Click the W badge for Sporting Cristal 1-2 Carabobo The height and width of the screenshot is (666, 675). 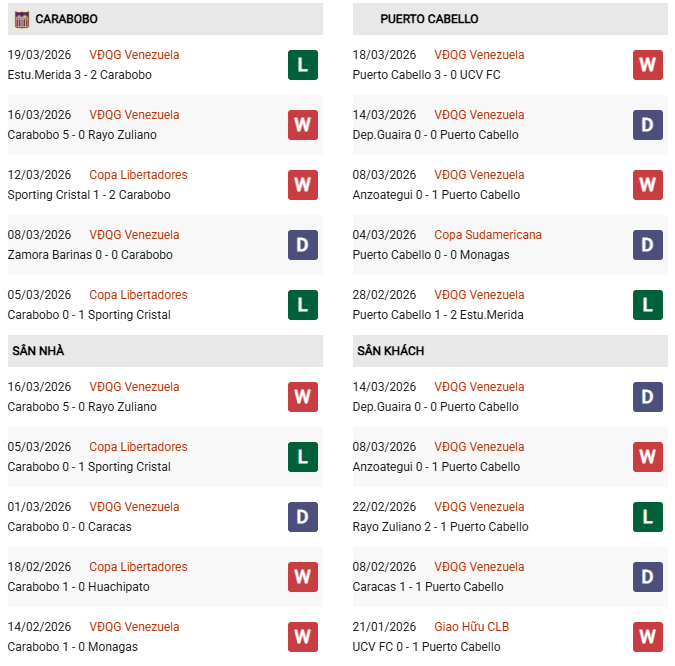coord(303,185)
